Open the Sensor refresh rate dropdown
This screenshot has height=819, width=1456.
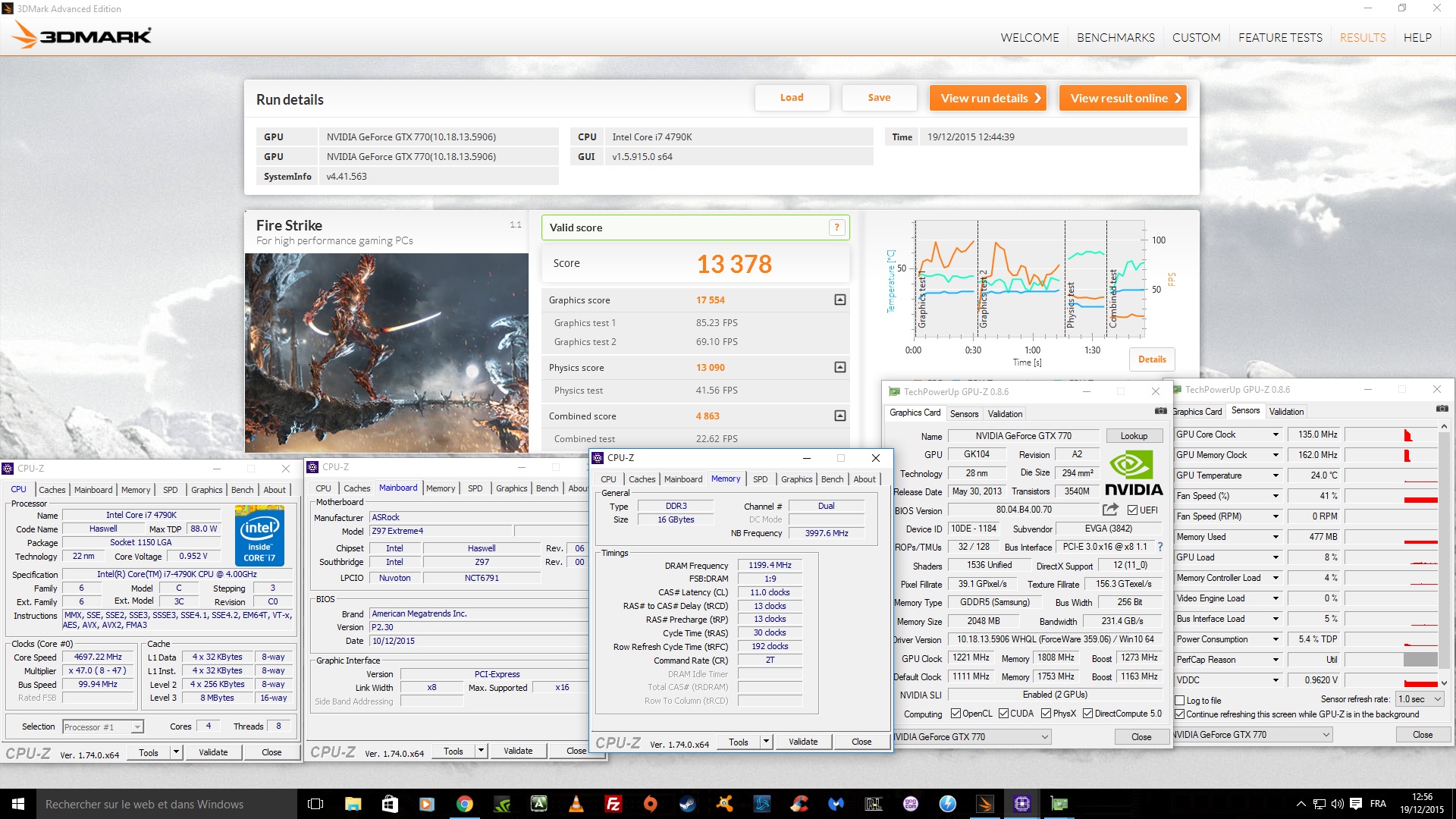point(1419,699)
